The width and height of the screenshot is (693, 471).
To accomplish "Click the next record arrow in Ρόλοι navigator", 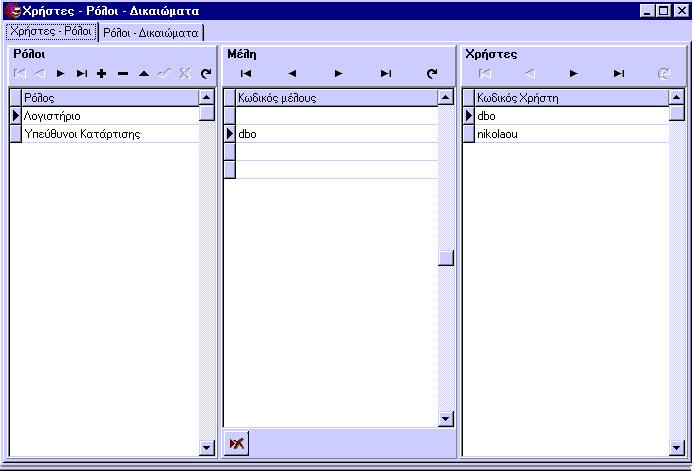I will point(61,74).
